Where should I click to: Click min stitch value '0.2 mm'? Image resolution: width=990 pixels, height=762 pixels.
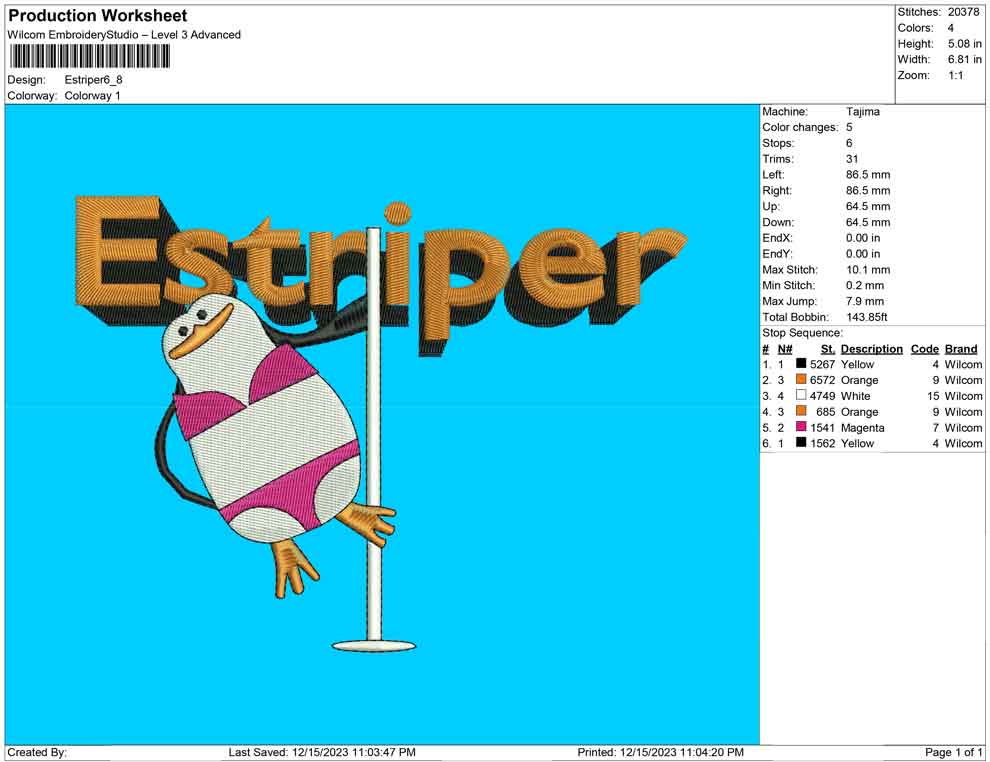864,285
